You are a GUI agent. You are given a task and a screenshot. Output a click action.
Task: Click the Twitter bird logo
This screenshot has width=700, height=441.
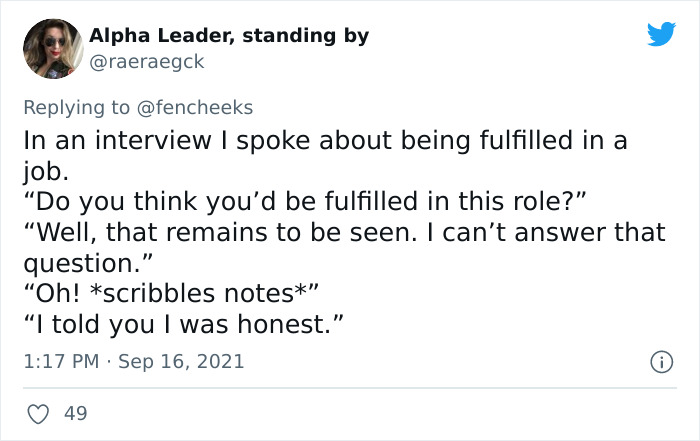tap(661, 34)
